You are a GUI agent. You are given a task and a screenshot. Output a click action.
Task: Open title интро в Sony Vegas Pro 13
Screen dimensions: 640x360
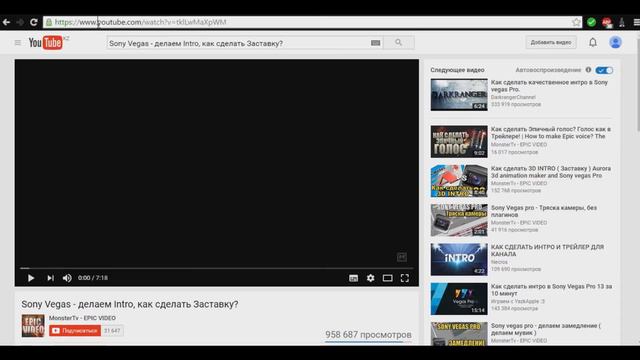click(x=551, y=290)
